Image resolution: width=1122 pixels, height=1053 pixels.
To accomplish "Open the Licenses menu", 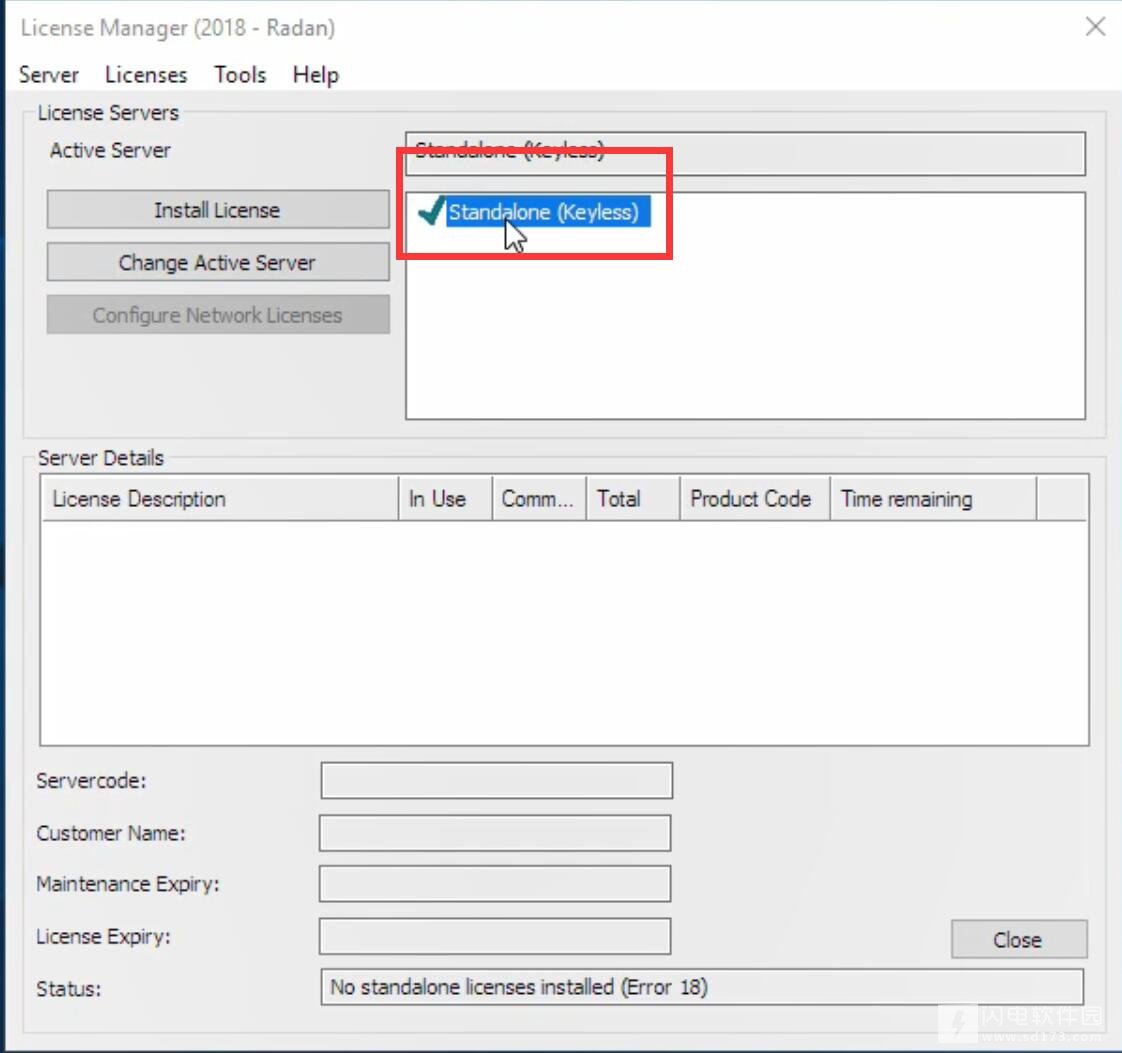I will pos(146,75).
